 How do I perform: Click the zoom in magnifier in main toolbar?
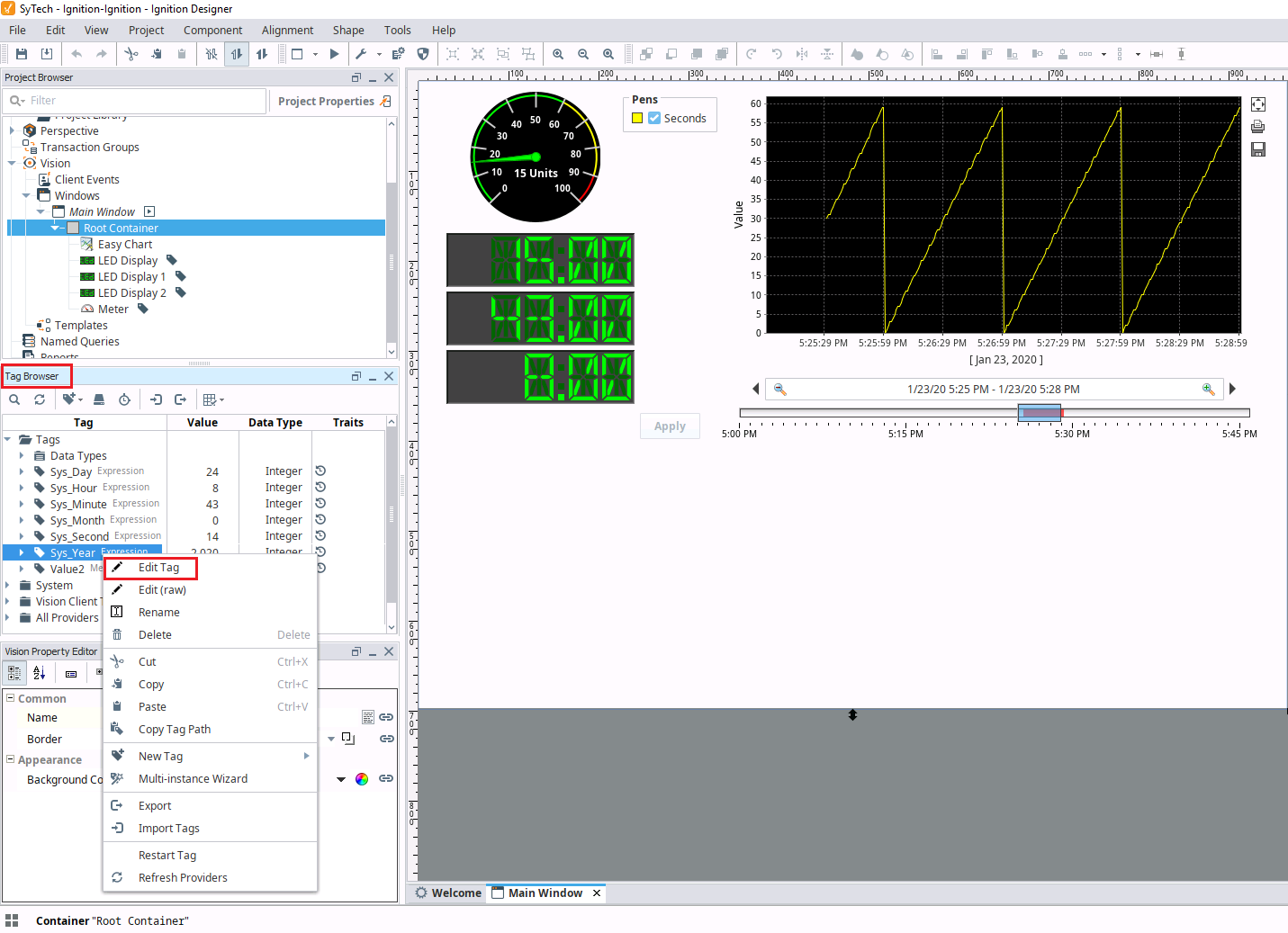coord(558,54)
